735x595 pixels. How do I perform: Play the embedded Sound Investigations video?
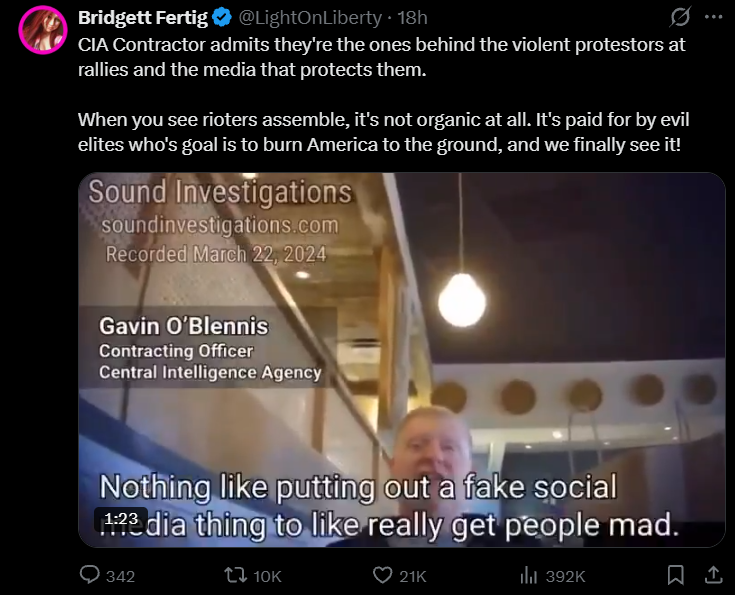pos(402,360)
